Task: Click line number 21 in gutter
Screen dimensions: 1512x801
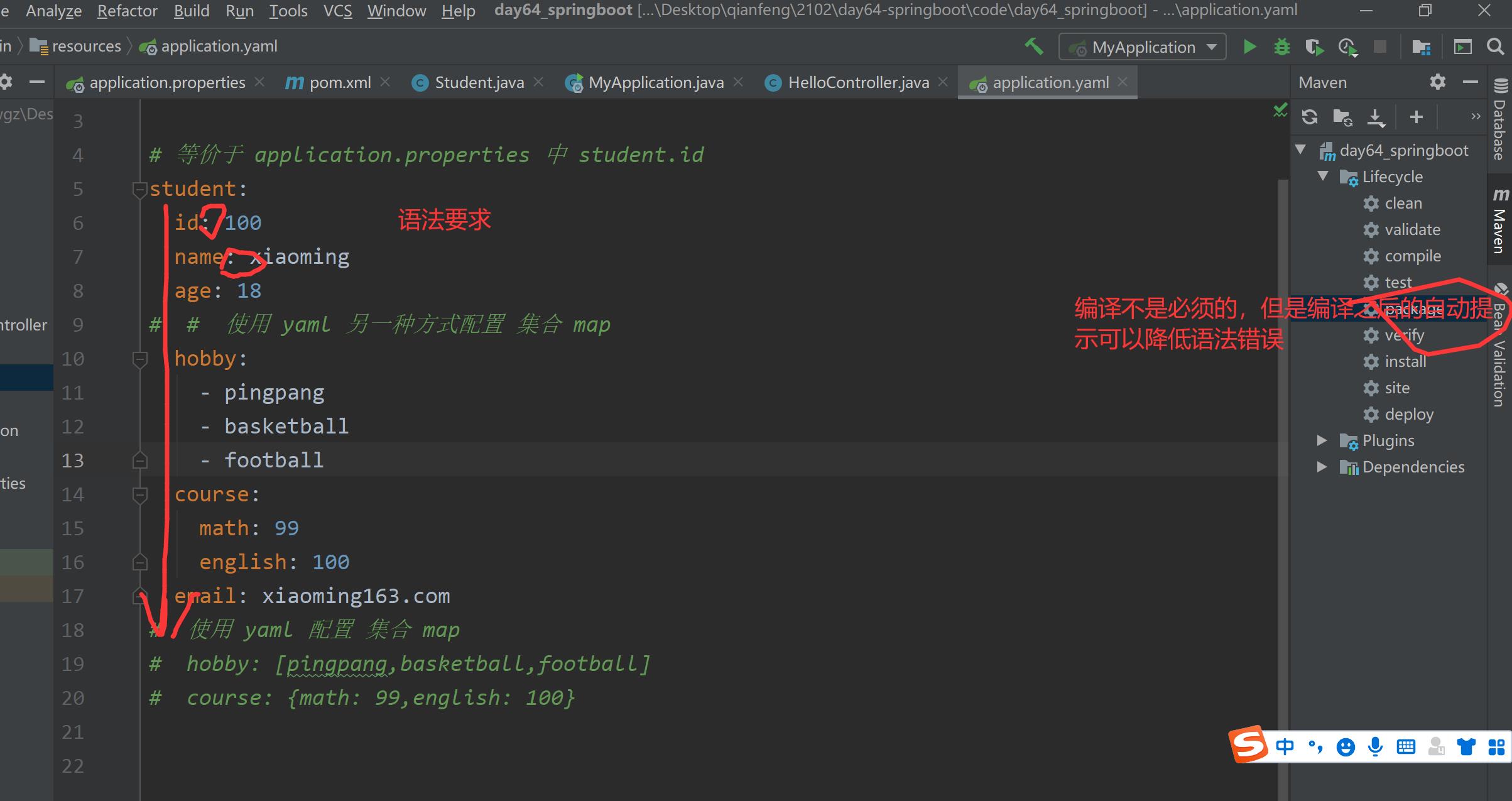Action: (72, 732)
